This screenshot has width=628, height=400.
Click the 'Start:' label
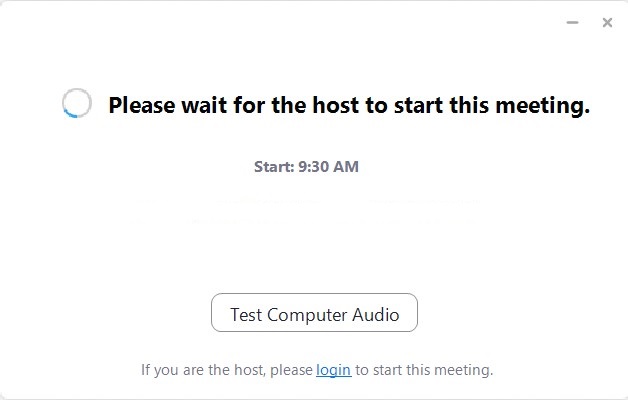[274, 167]
